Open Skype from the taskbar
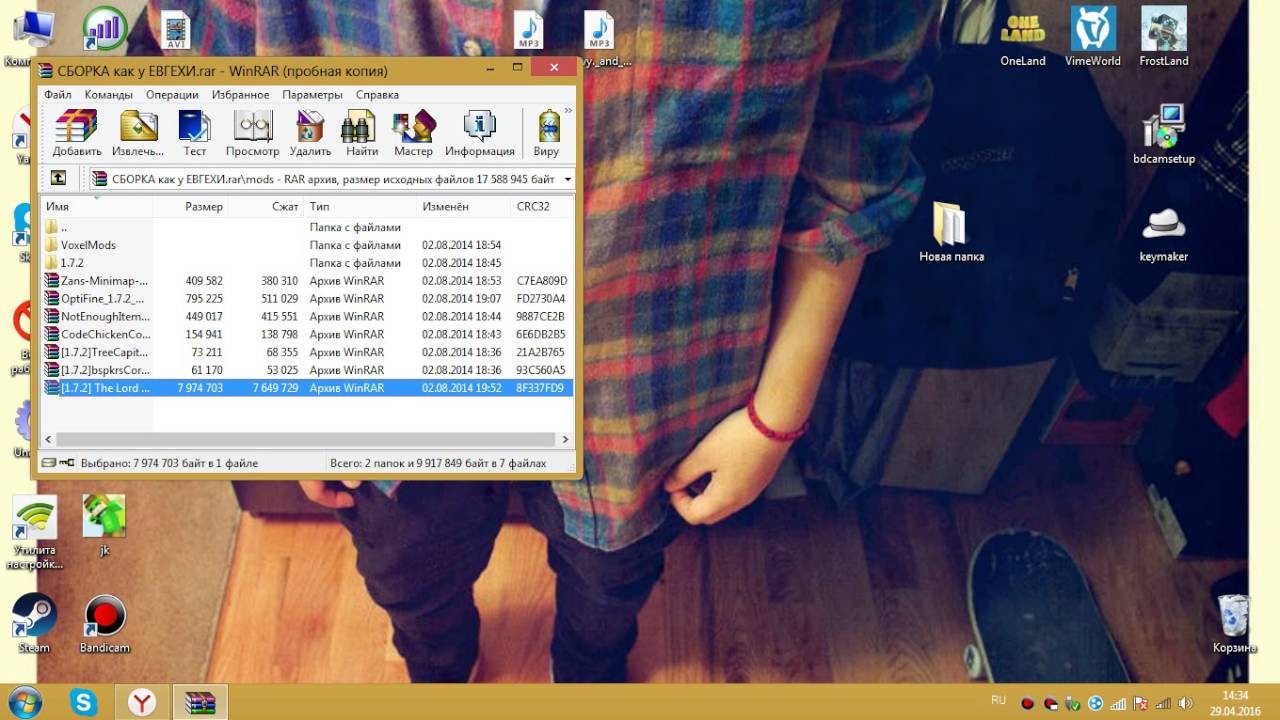1280x720 pixels. tap(83, 702)
